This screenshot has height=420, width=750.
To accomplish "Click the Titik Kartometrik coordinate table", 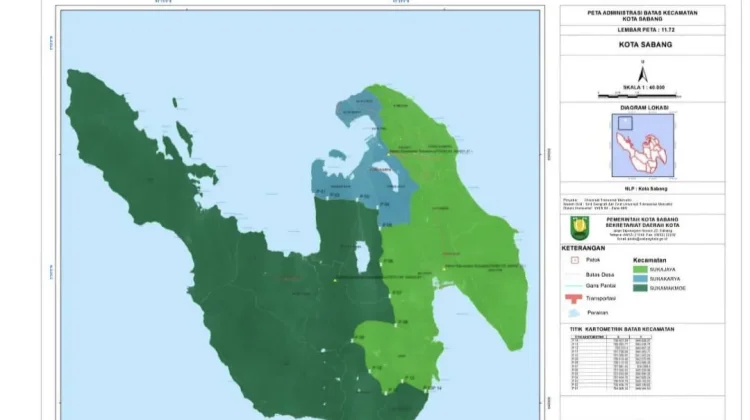I will point(611,363).
